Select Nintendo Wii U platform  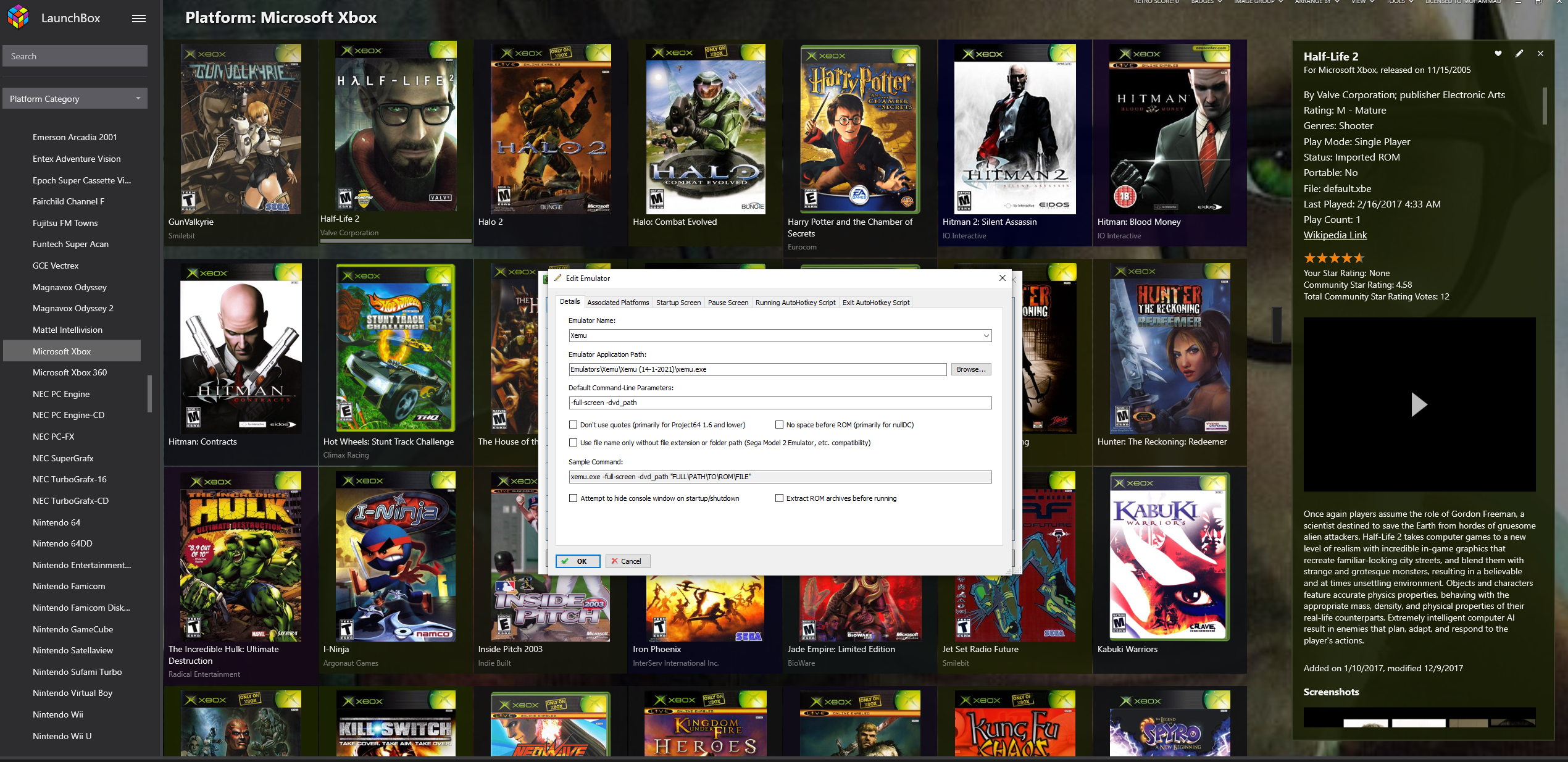tap(62, 736)
